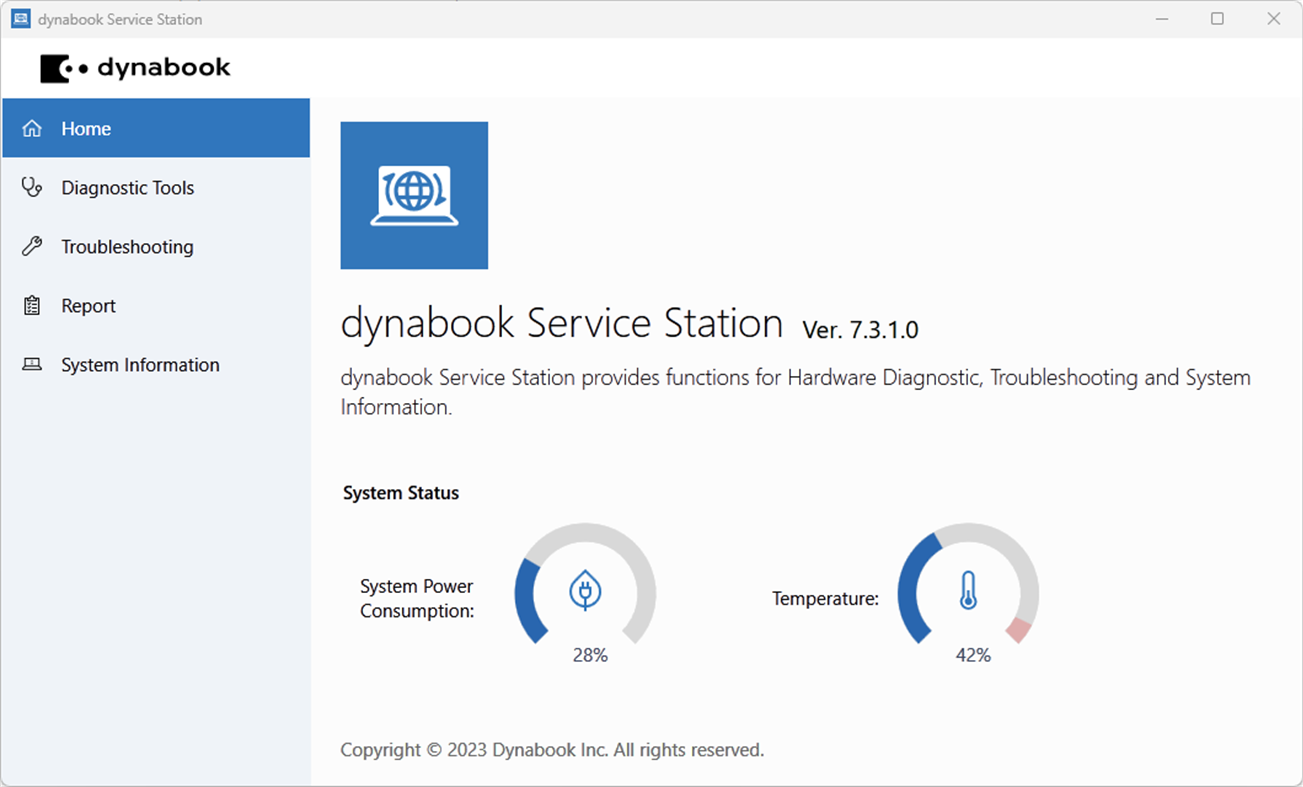Screen dimensions: 1303x787
Task: Switch to the System Information section
Action: tap(140, 364)
